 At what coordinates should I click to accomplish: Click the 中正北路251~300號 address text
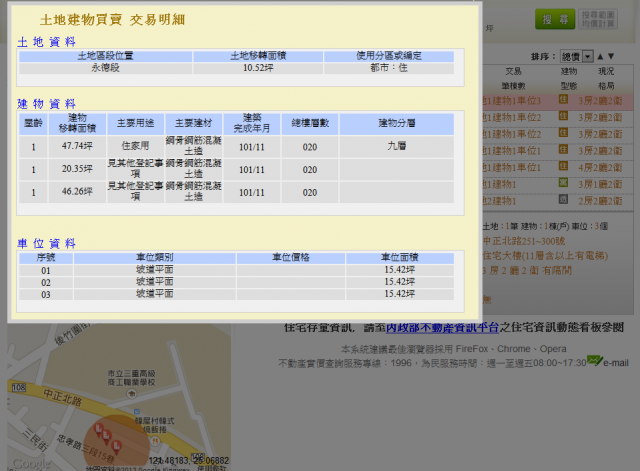pyautogui.click(x=524, y=241)
